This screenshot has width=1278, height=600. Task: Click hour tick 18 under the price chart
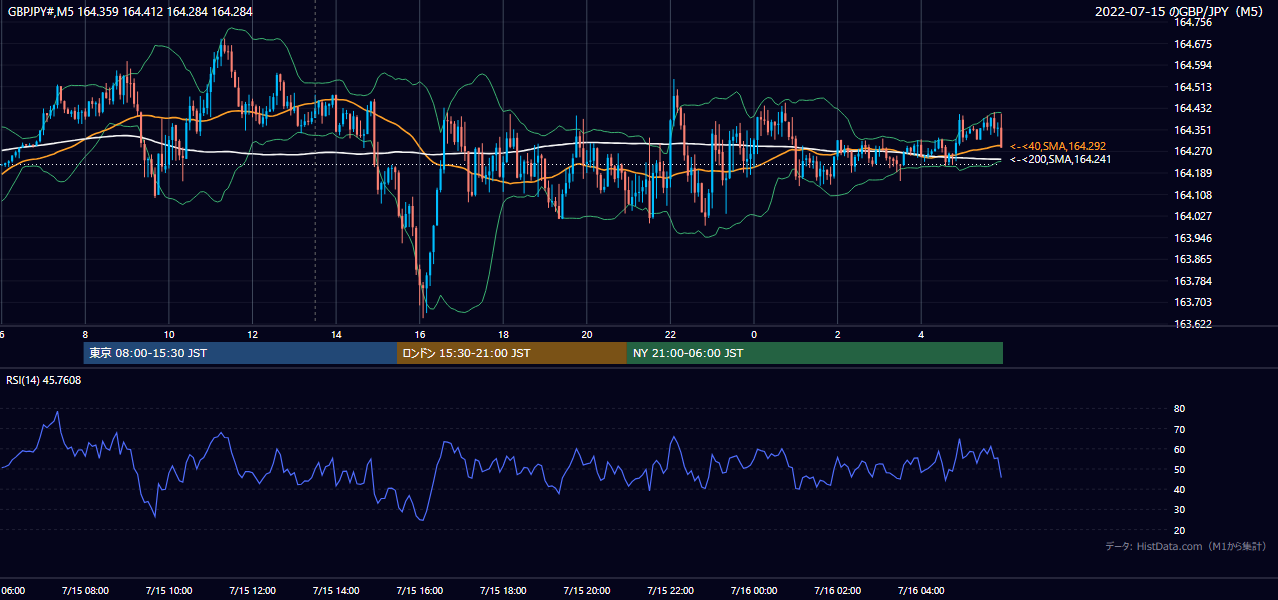503,334
